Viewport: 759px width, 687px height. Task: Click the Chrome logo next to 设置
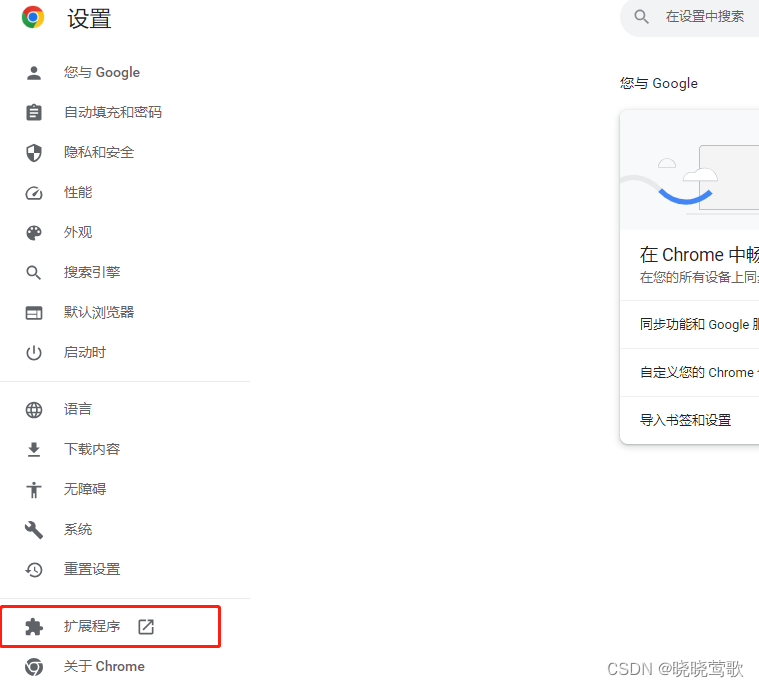tap(33, 17)
